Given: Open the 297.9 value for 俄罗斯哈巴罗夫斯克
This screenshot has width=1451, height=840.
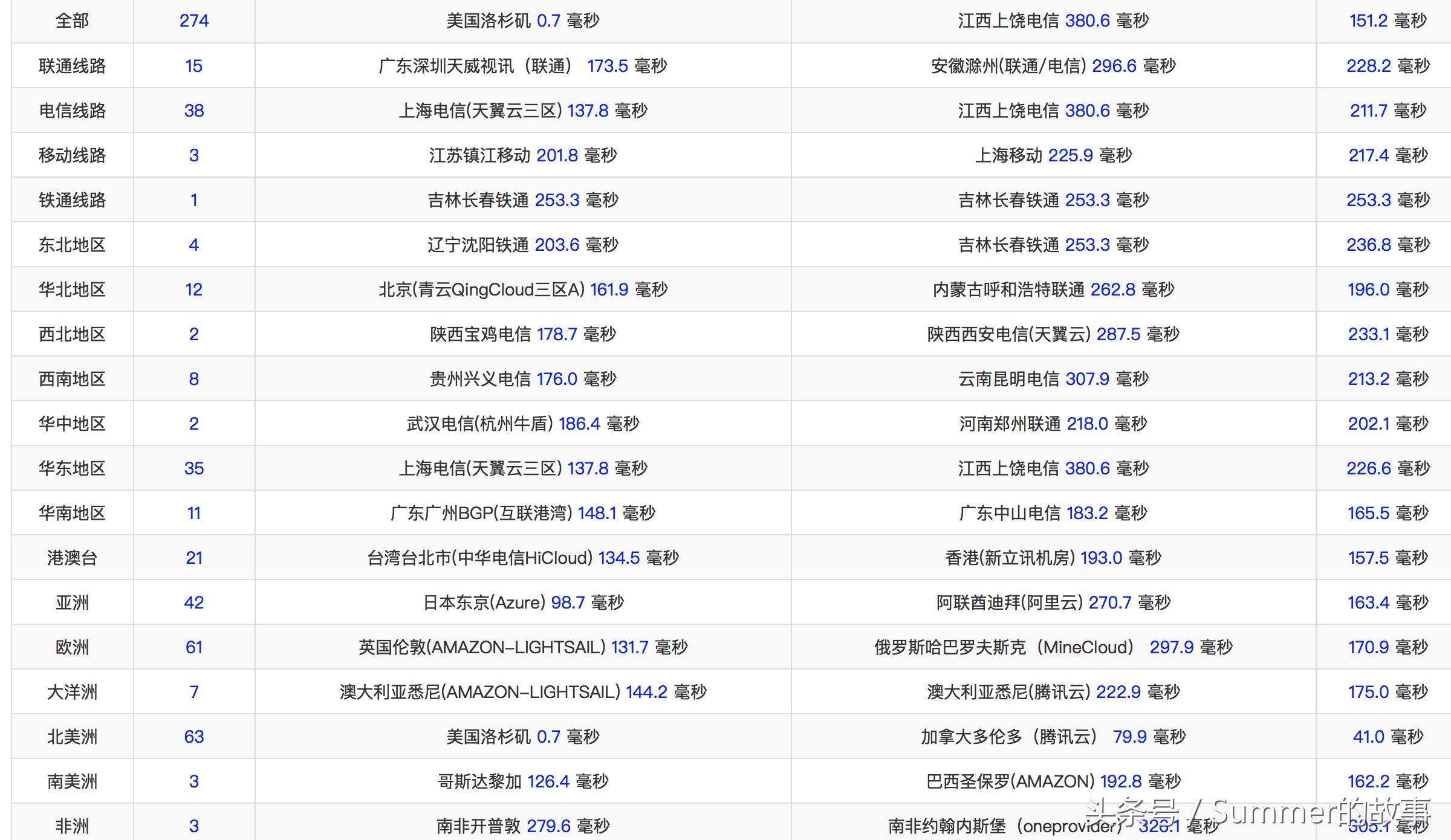Looking at the screenshot, I should coord(1171,647).
